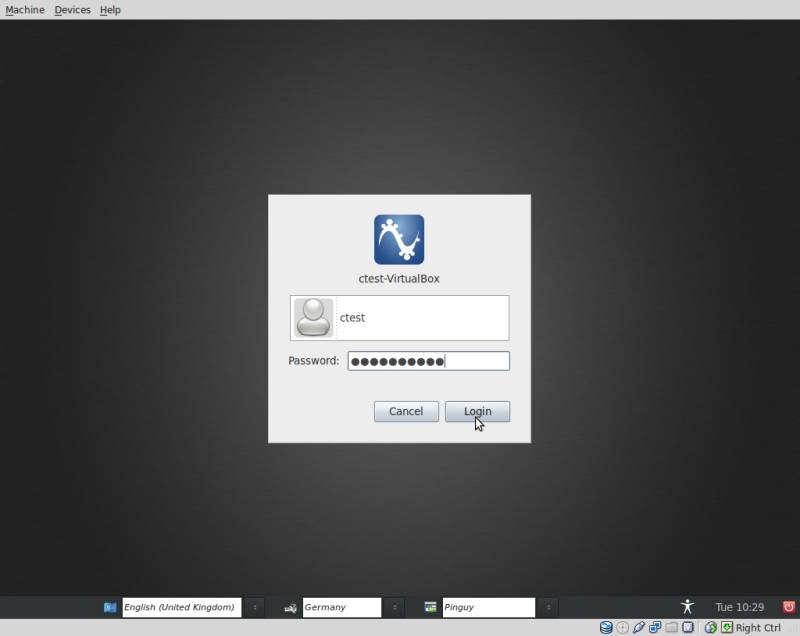Click the keyboard layout icon

(290, 607)
